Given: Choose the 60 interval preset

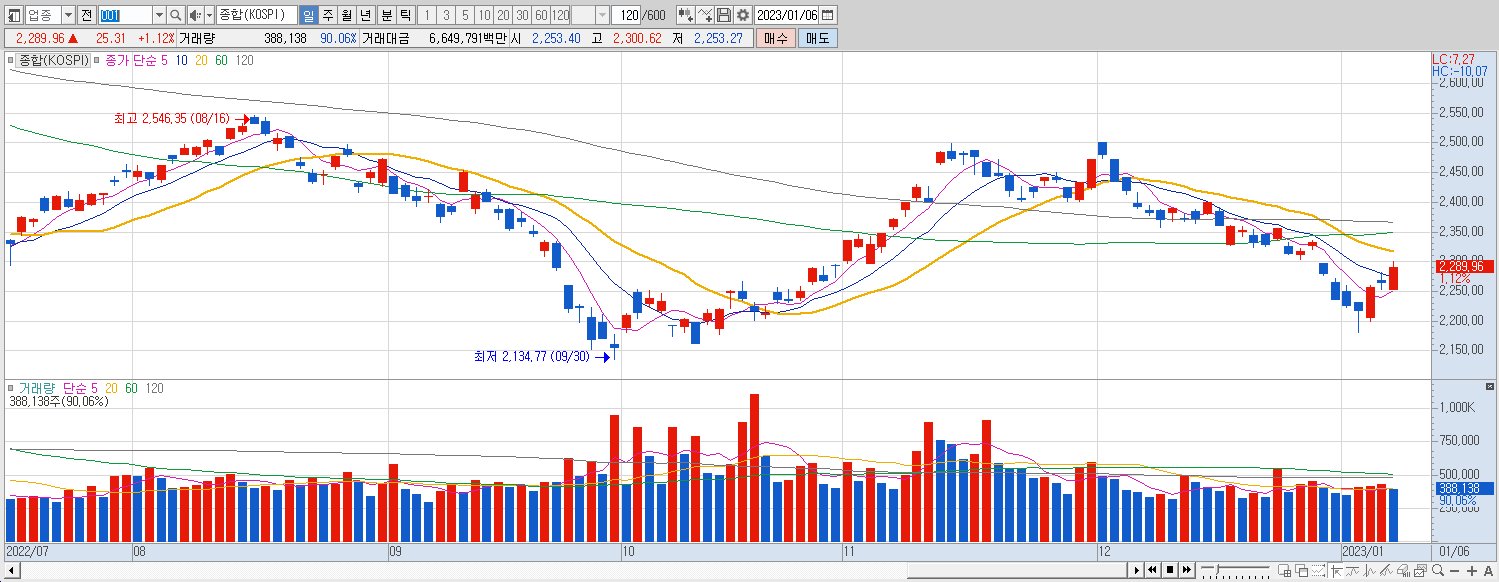Looking at the screenshot, I should (541, 15).
